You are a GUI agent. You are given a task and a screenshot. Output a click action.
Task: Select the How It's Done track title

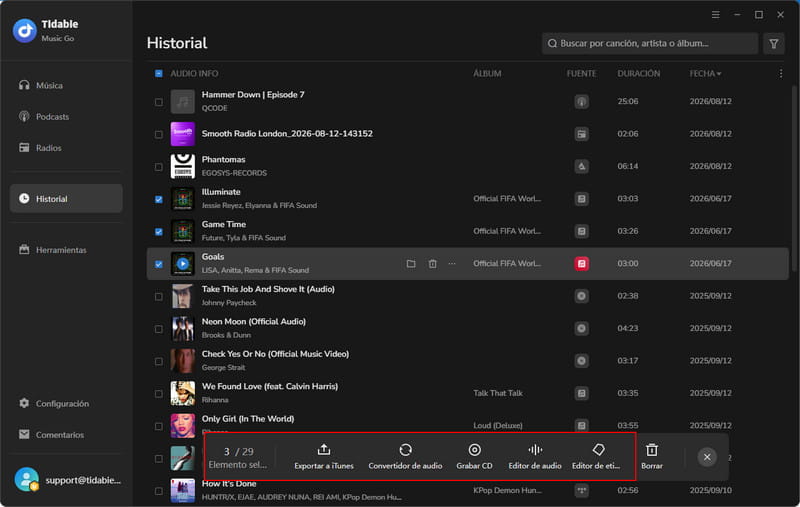[229, 484]
